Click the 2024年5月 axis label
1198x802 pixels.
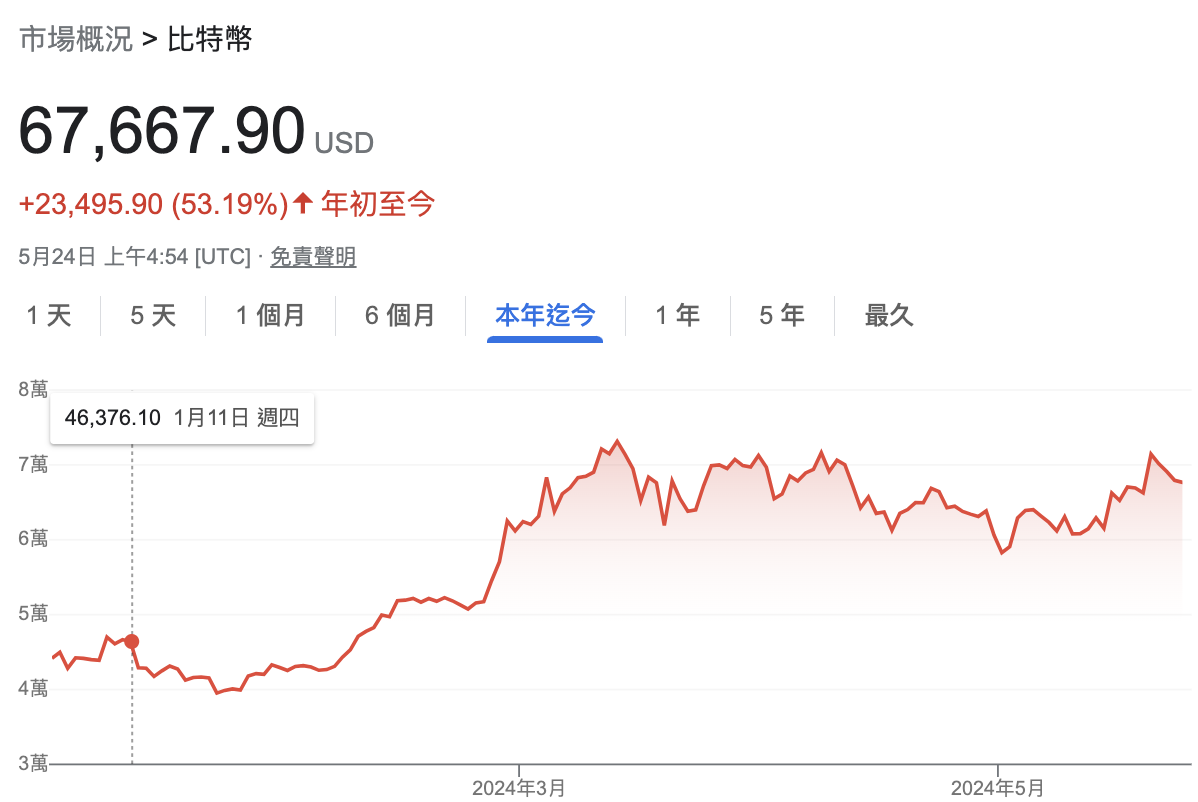[999, 787]
